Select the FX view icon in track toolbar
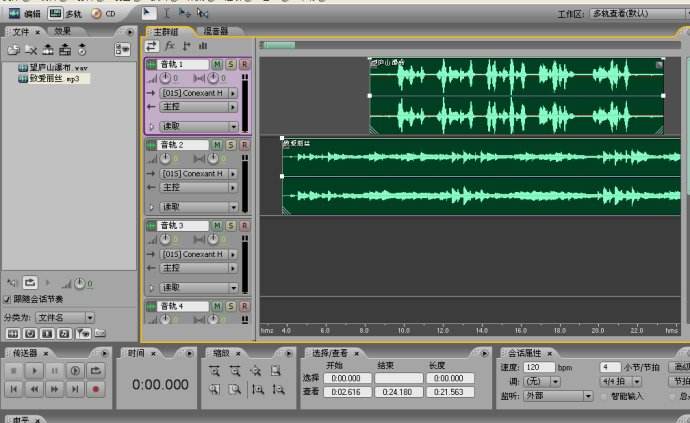Viewport: 690px width, 423px height. 169,46
